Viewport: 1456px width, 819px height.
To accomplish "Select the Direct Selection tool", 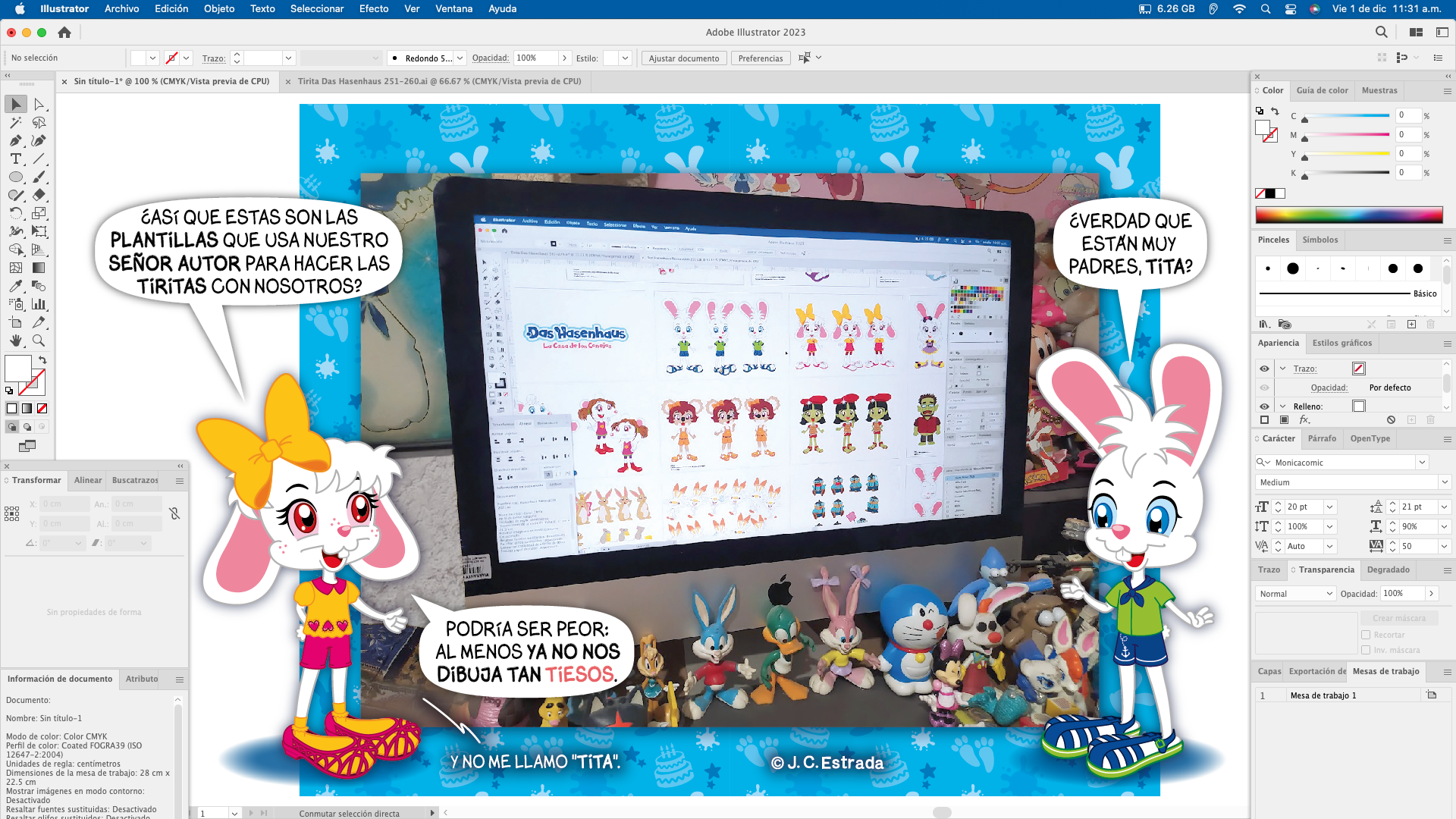I will click(39, 105).
